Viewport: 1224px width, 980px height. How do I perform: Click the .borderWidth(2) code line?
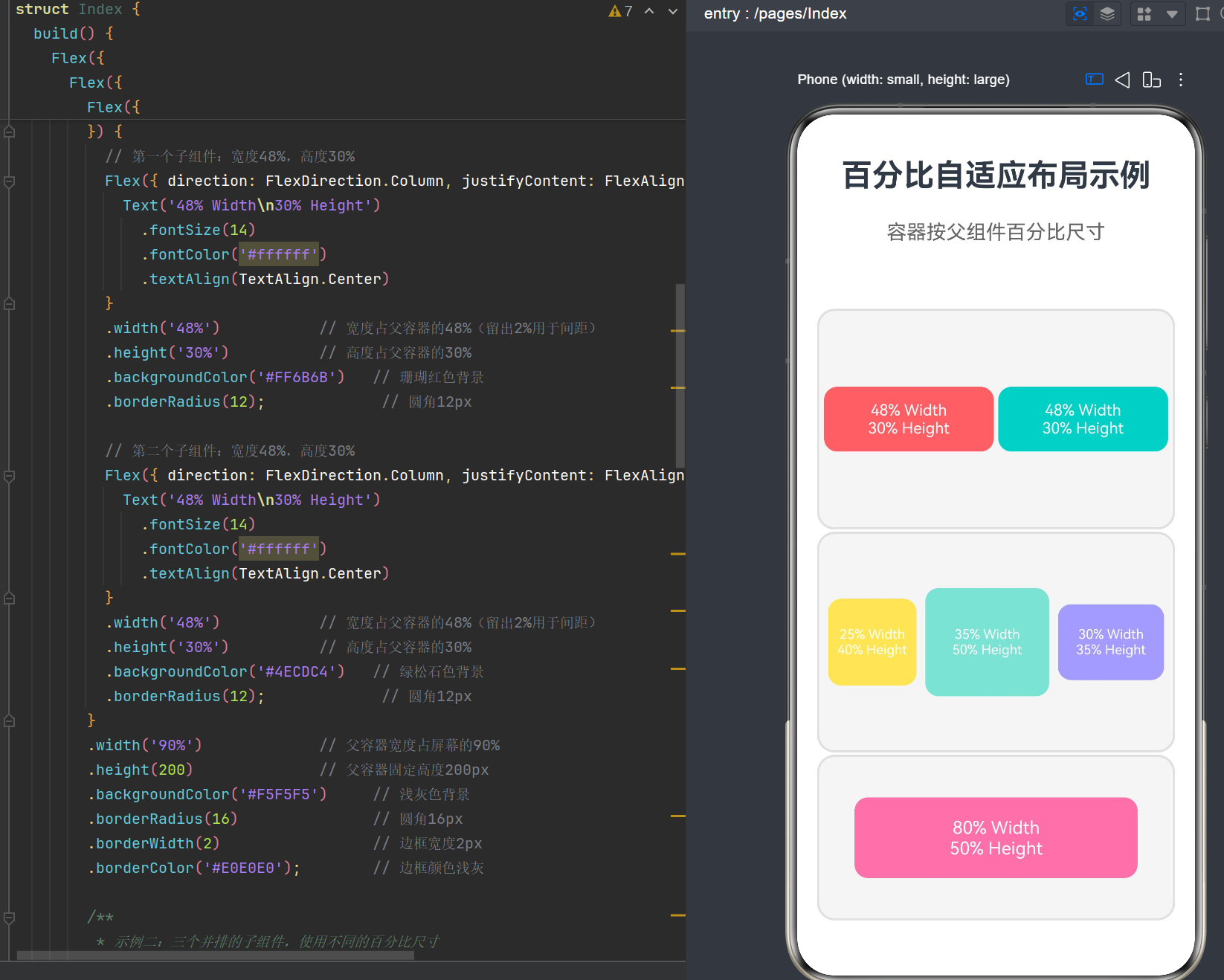tap(154, 843)
